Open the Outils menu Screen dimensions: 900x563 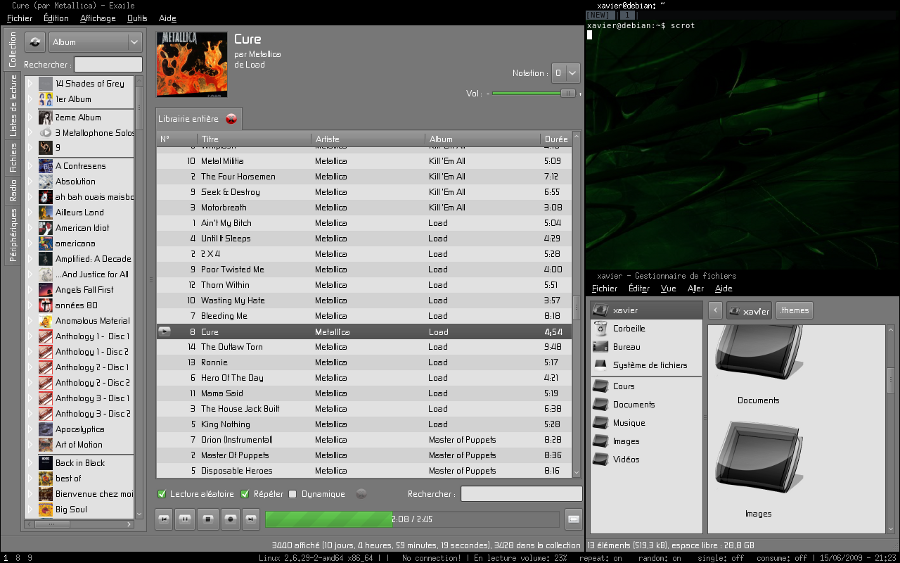click(x=137, y=18)
